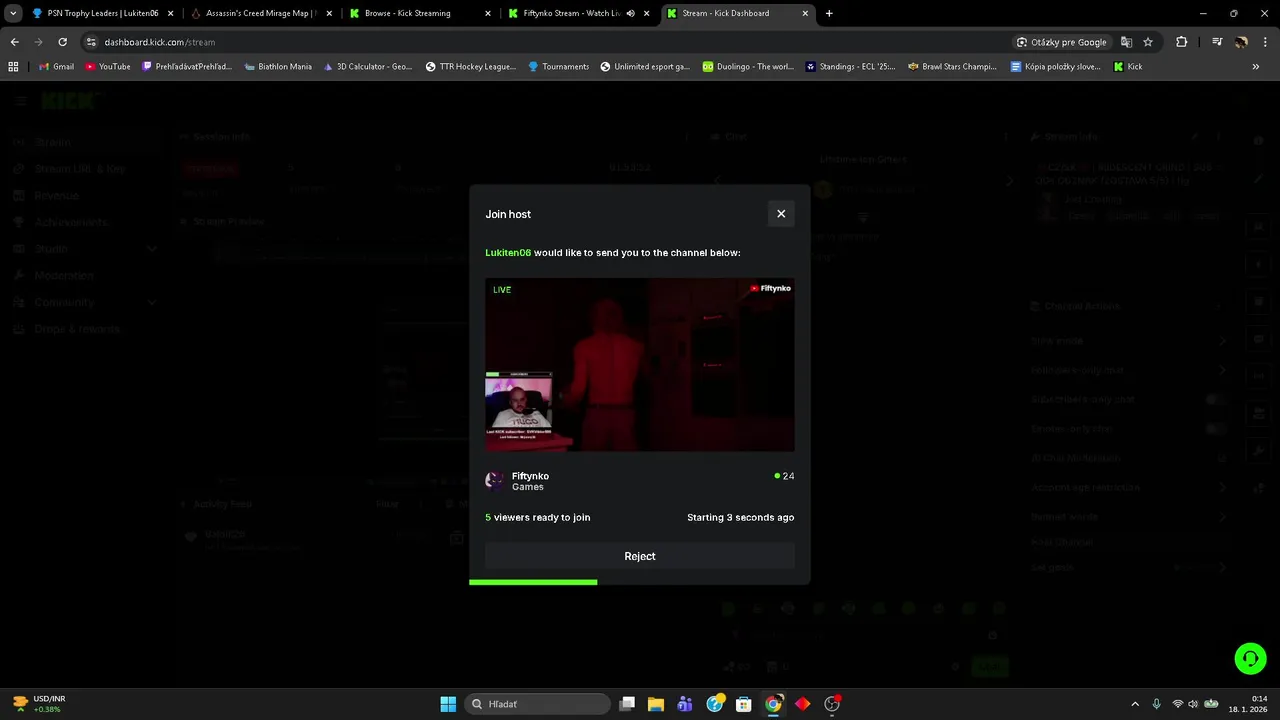Click '5 viewers ready to join' text
1280x720 pixels.
[538, 518]
